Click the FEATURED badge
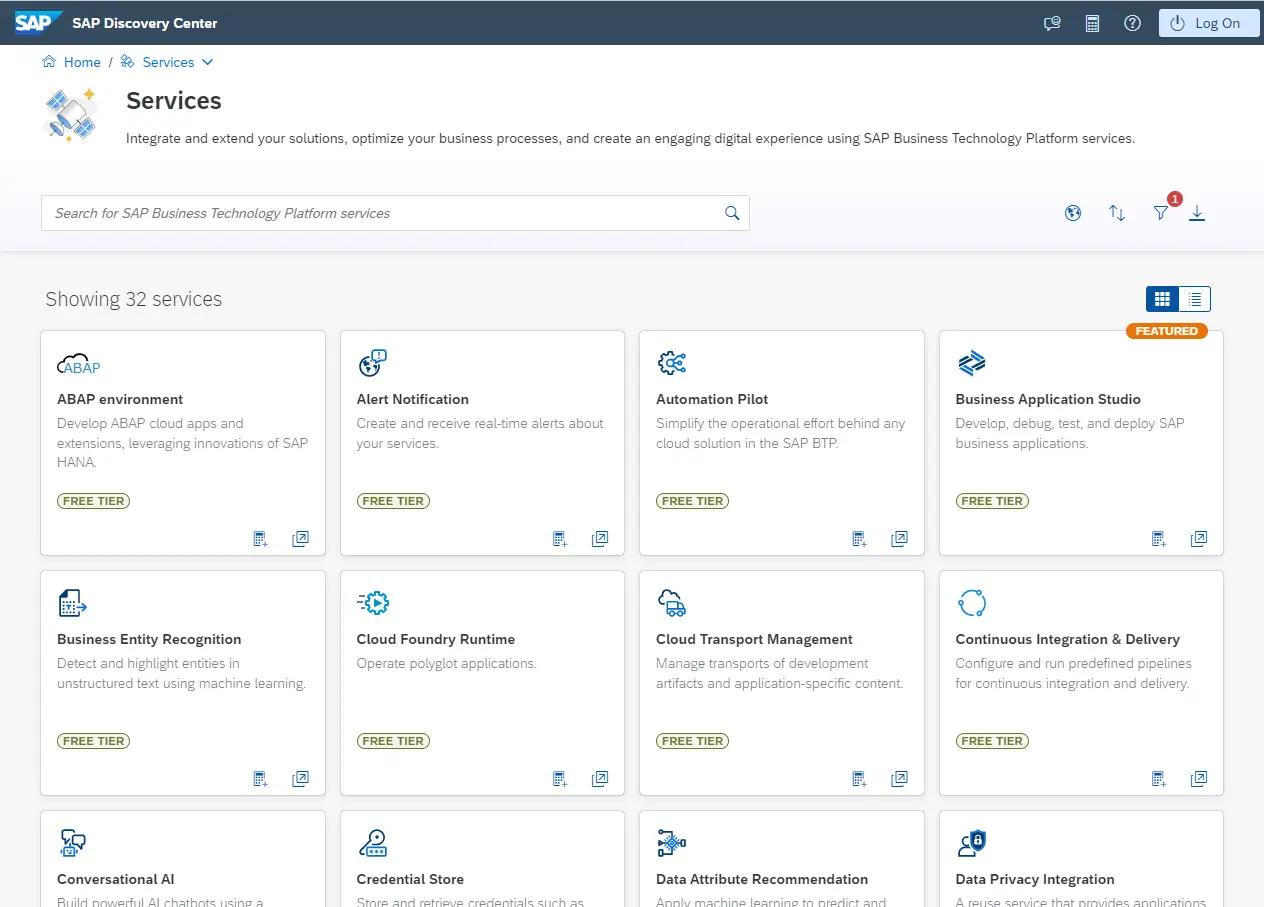Image resolution: width=1264 pixels, height=907 pixels. tap(1166, 331)
